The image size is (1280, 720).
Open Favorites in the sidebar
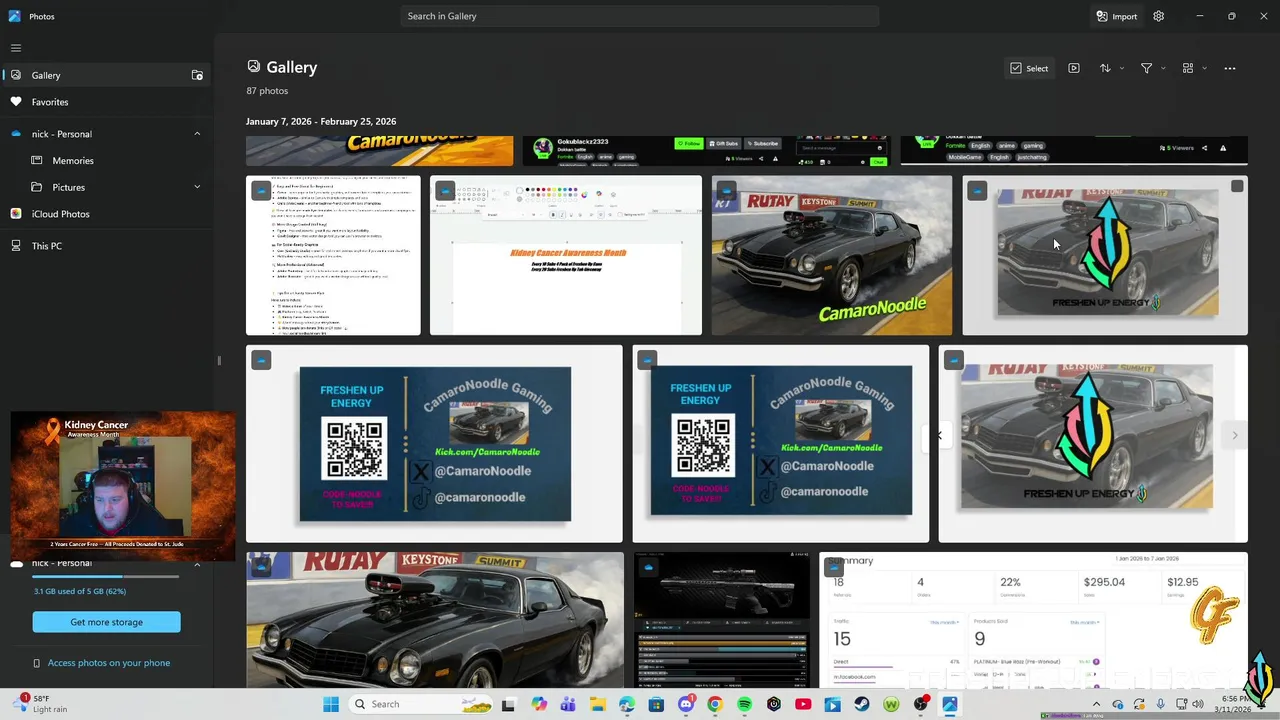(106, 102)
